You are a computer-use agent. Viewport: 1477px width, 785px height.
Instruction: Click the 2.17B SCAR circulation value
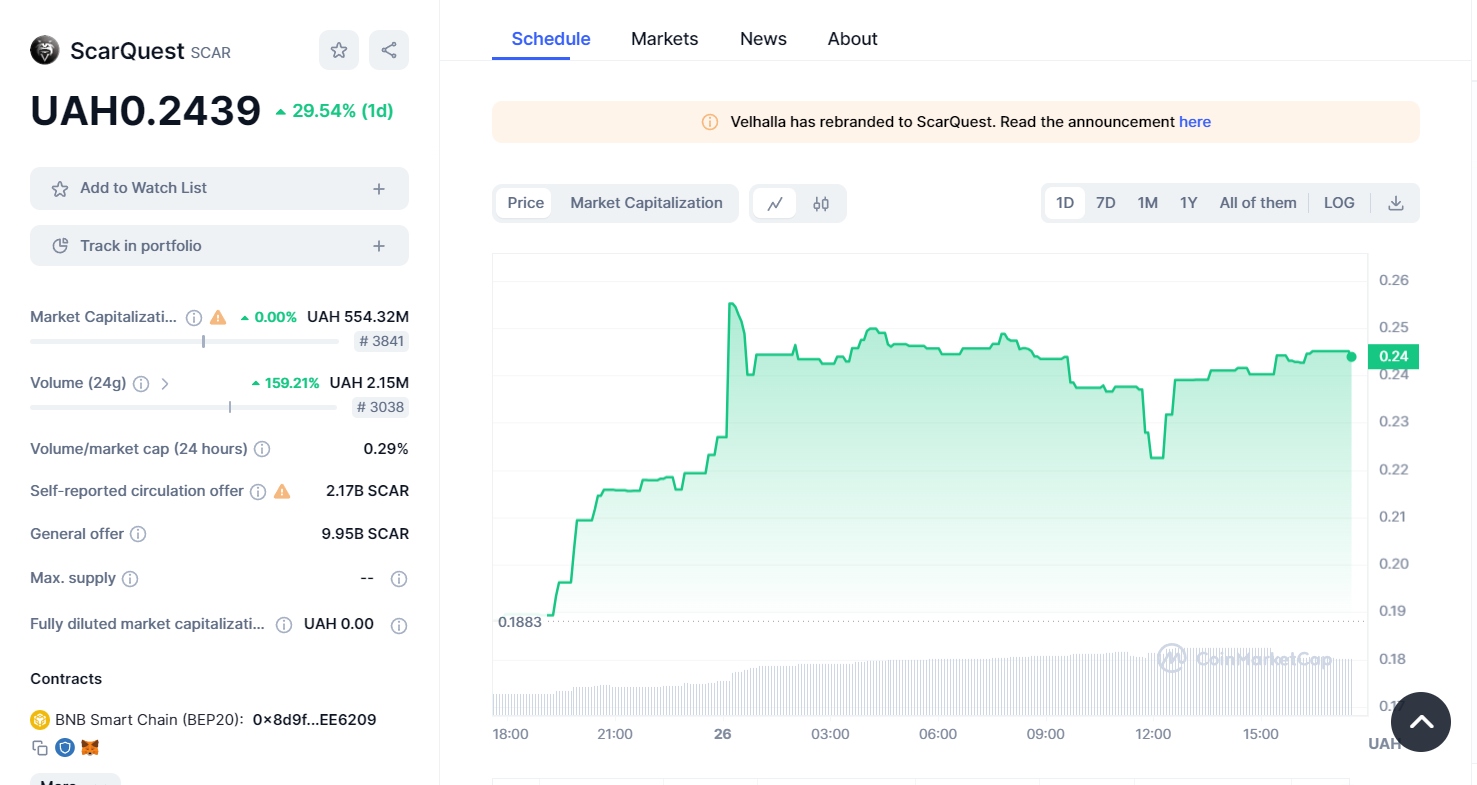[367, 491]
